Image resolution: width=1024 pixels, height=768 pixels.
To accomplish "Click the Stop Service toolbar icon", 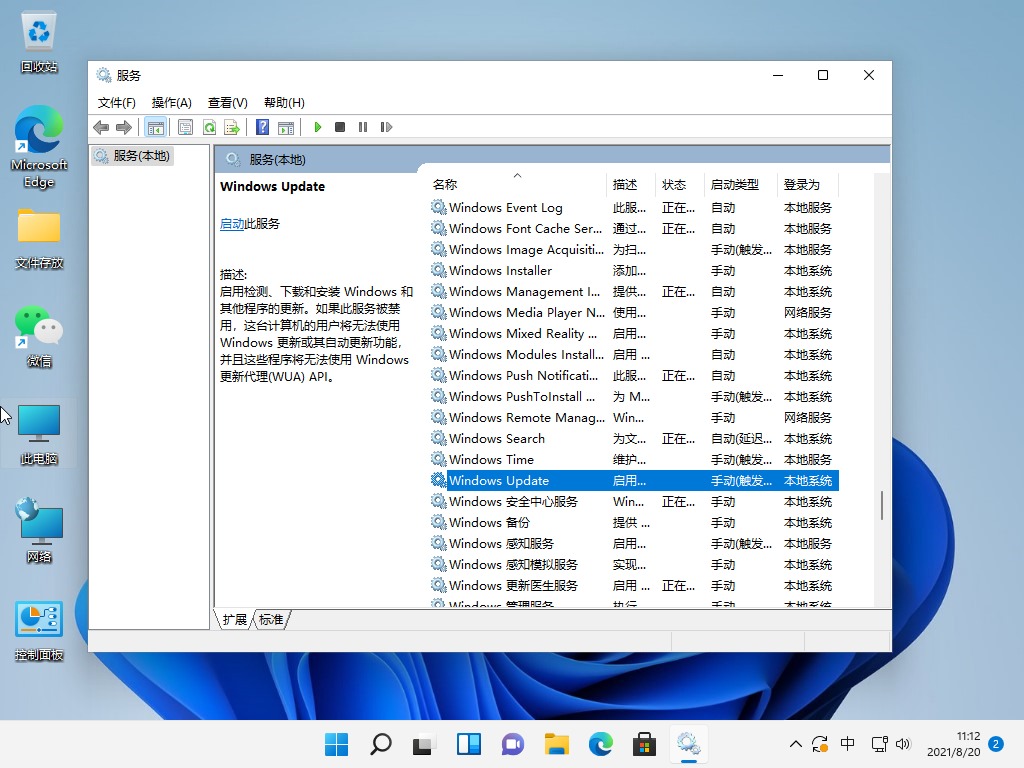I will (x=340, y=127).
